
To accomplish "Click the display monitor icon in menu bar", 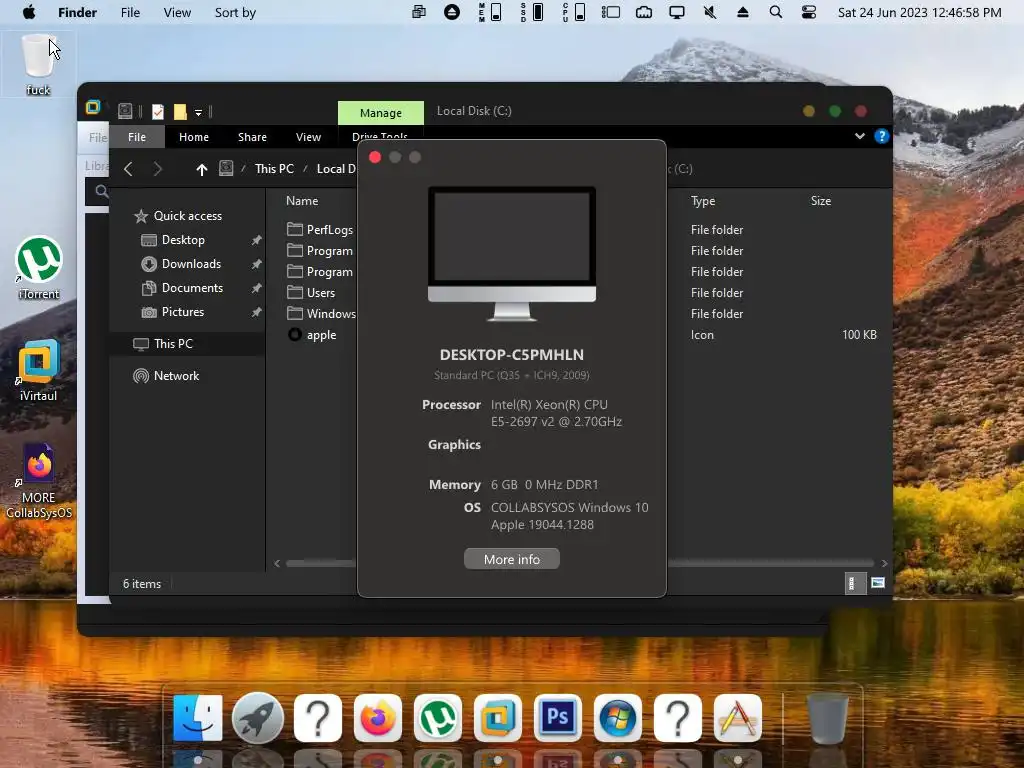I will point(677,12).
